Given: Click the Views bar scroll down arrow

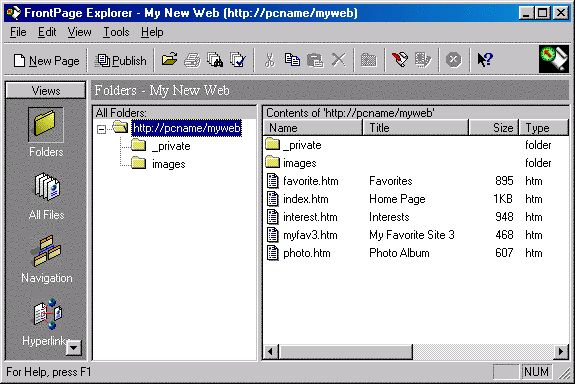Looking at the screenshot, I should click(x=74, y=347).
